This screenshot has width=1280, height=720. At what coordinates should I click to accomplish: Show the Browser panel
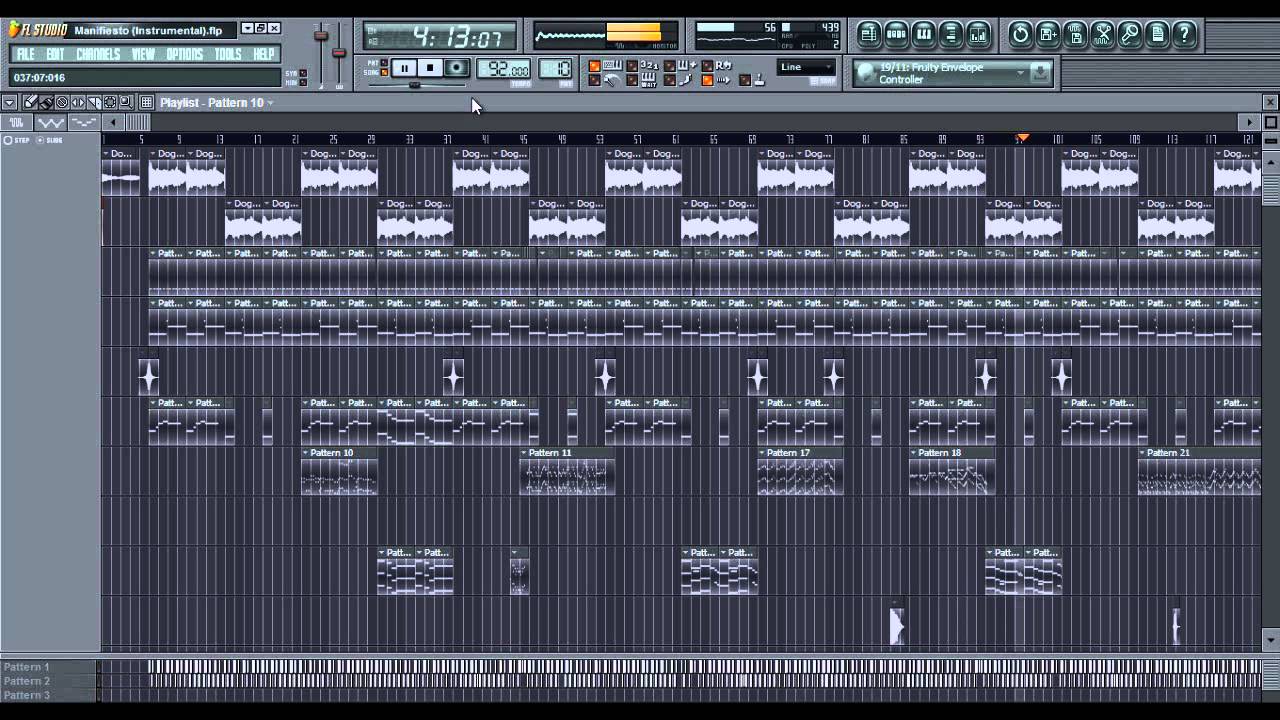point(951,34)
